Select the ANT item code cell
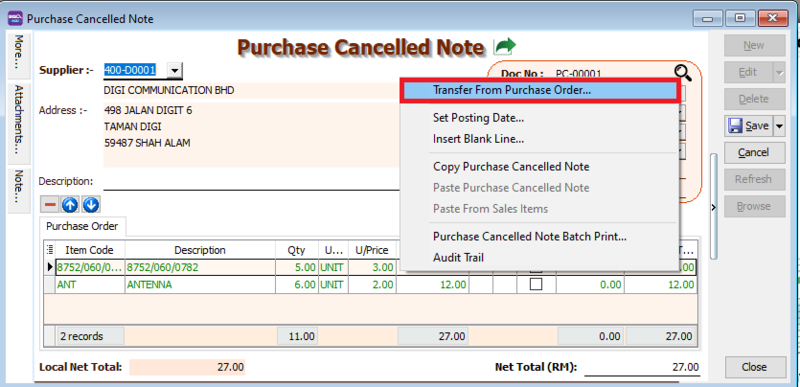The image size is (800, 387). tap(90, 285)
